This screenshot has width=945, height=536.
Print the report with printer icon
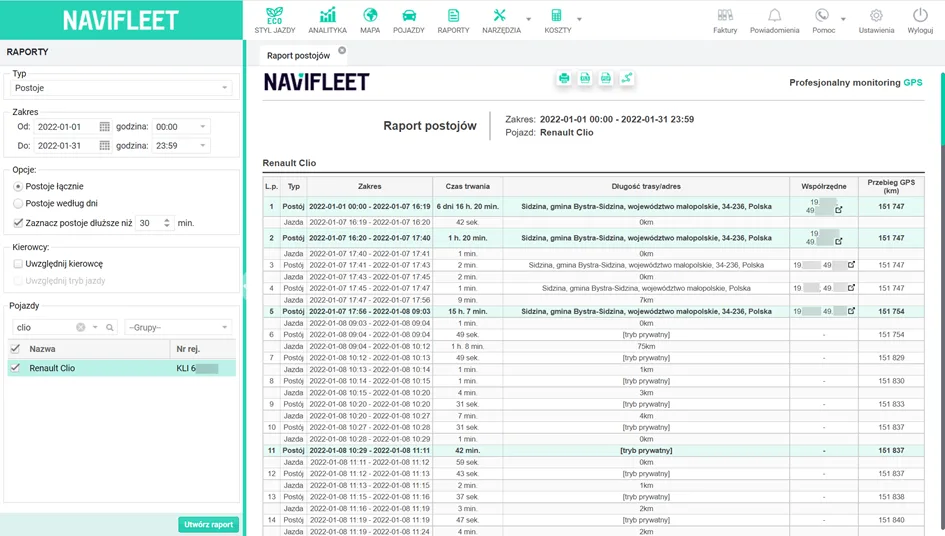(564, 78)
